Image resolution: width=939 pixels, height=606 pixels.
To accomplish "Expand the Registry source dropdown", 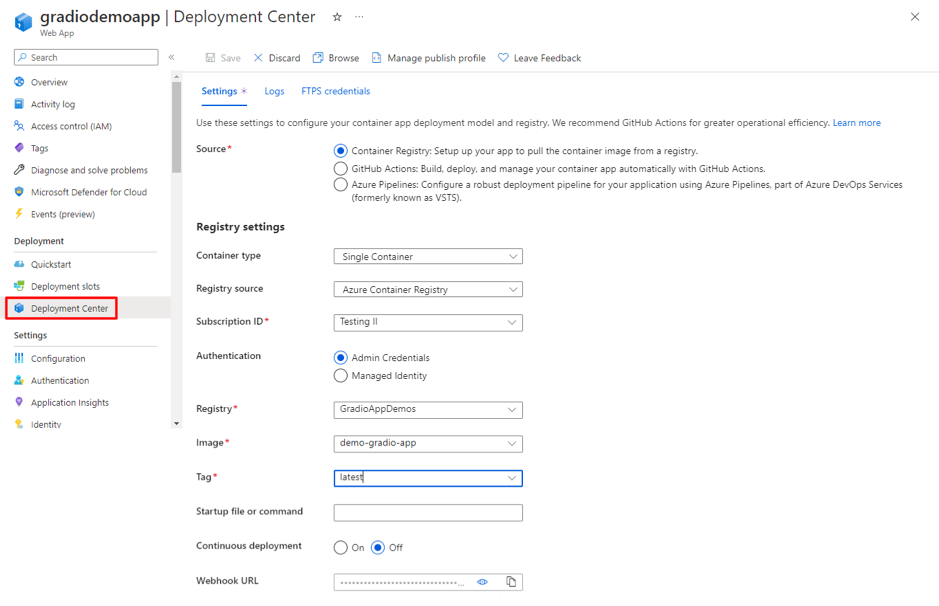I will tap(428, 289).
